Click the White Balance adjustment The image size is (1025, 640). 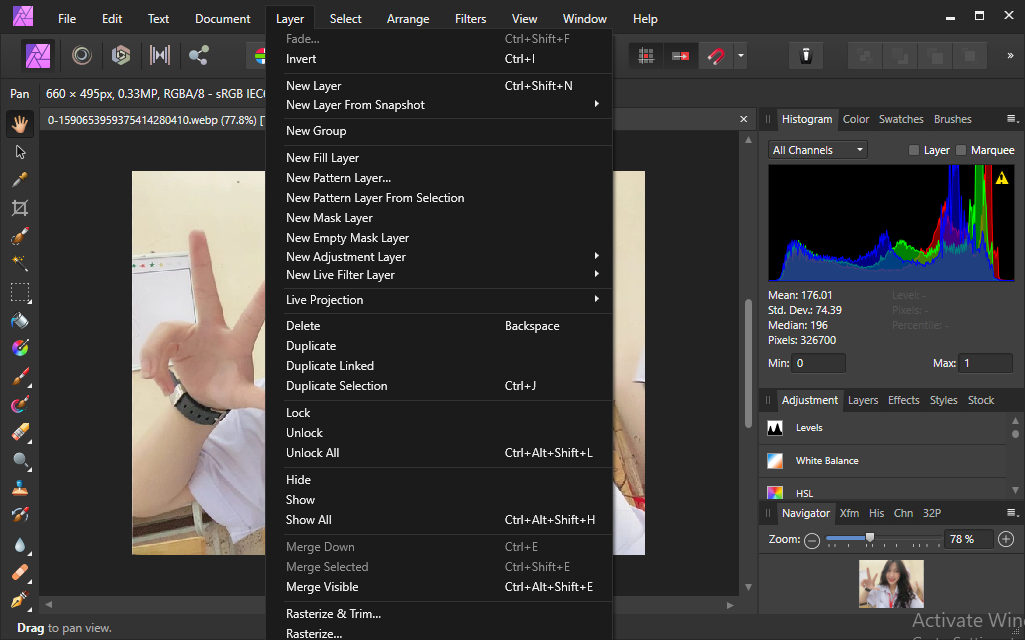(x=826, y=461)
